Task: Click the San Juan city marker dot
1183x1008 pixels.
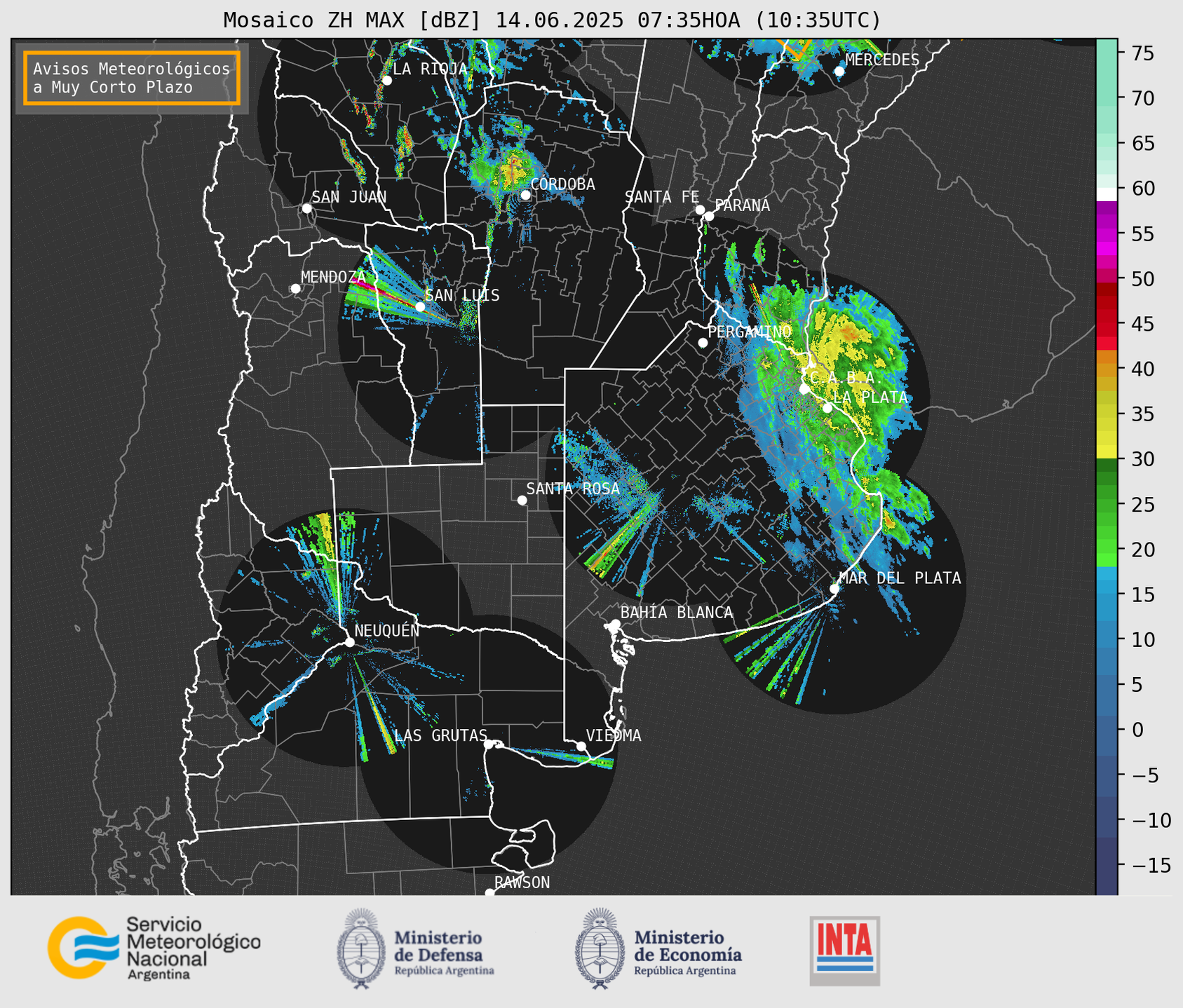Action: coord(306,208)
